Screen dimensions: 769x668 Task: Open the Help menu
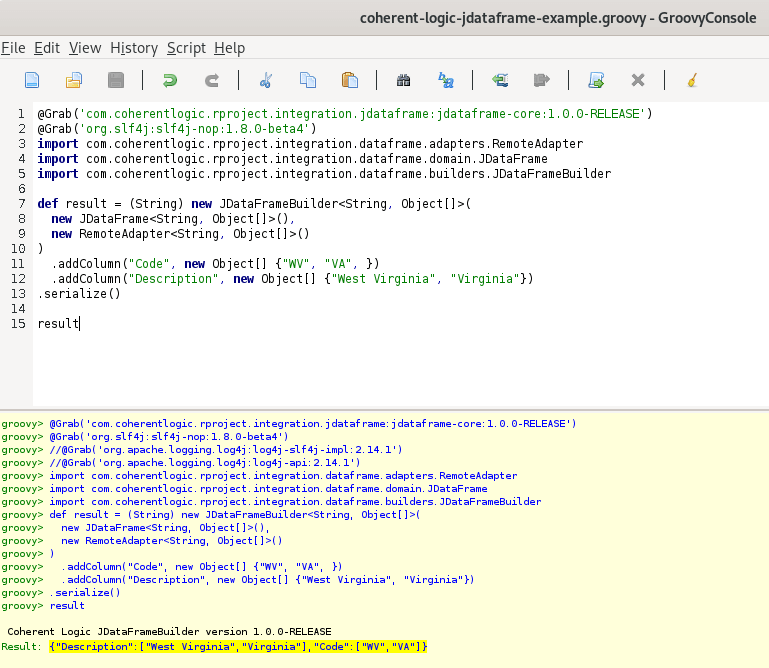[230, 48]
